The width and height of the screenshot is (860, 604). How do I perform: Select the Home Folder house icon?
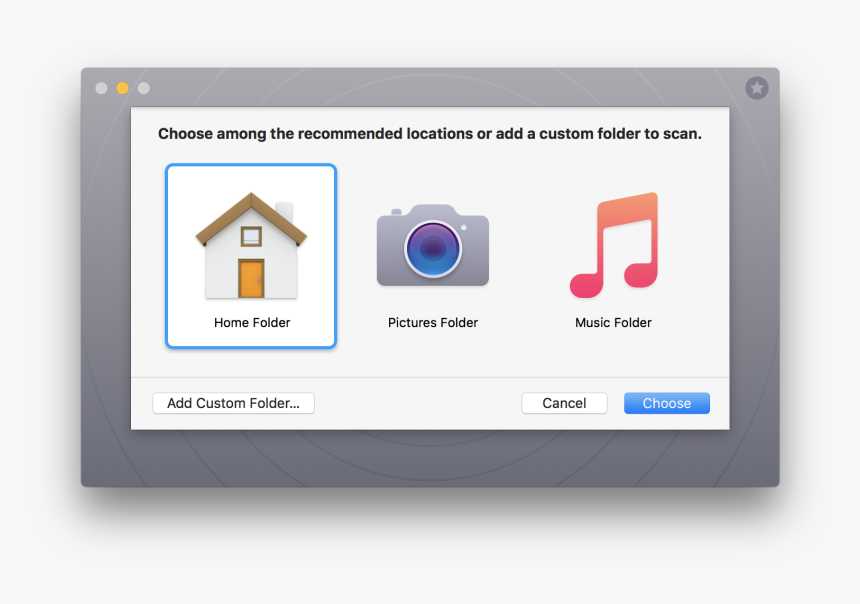click(251, 245)
